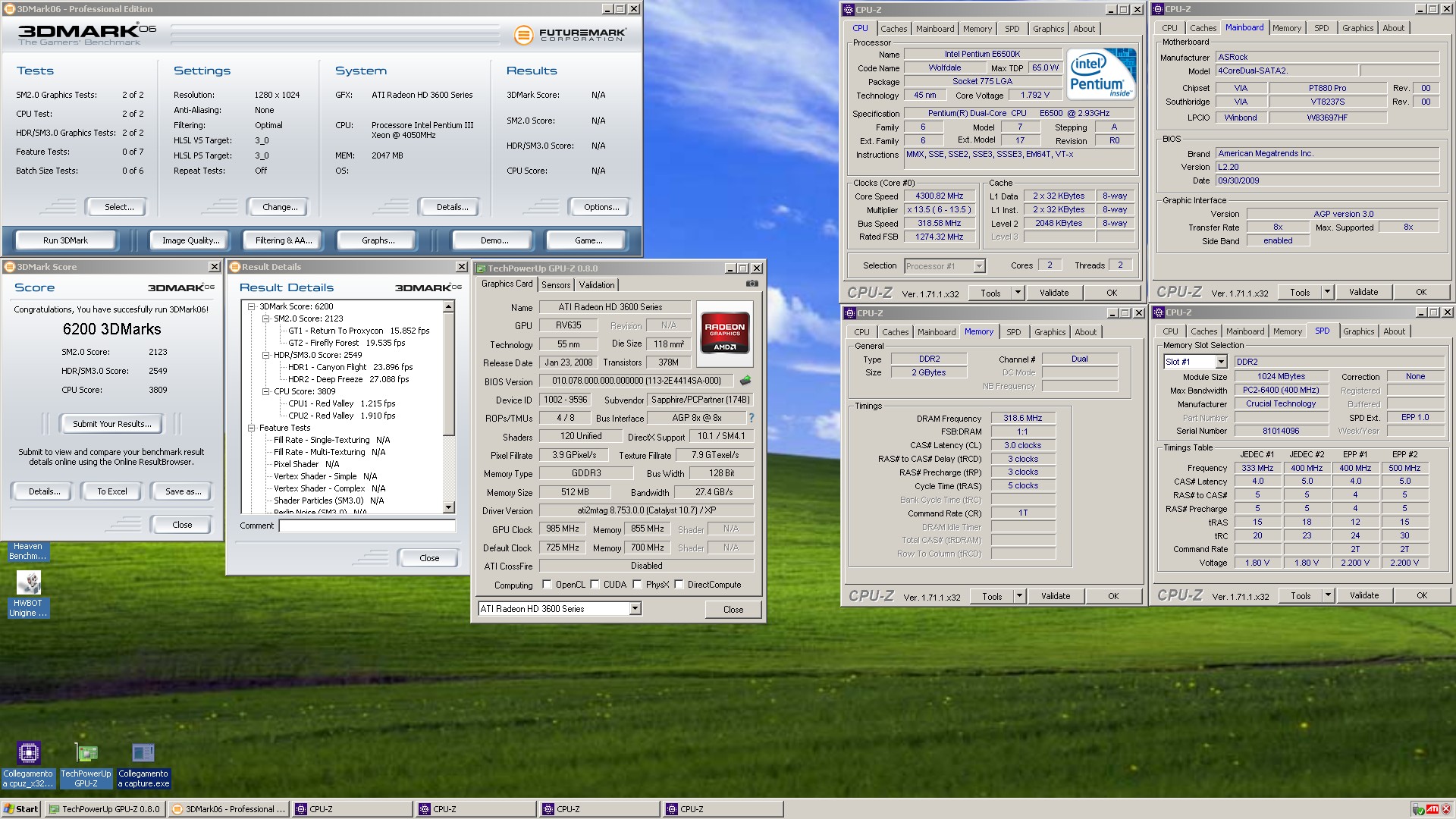
Task: Open the Processor #1 selection dropdown
Action: 979,266
